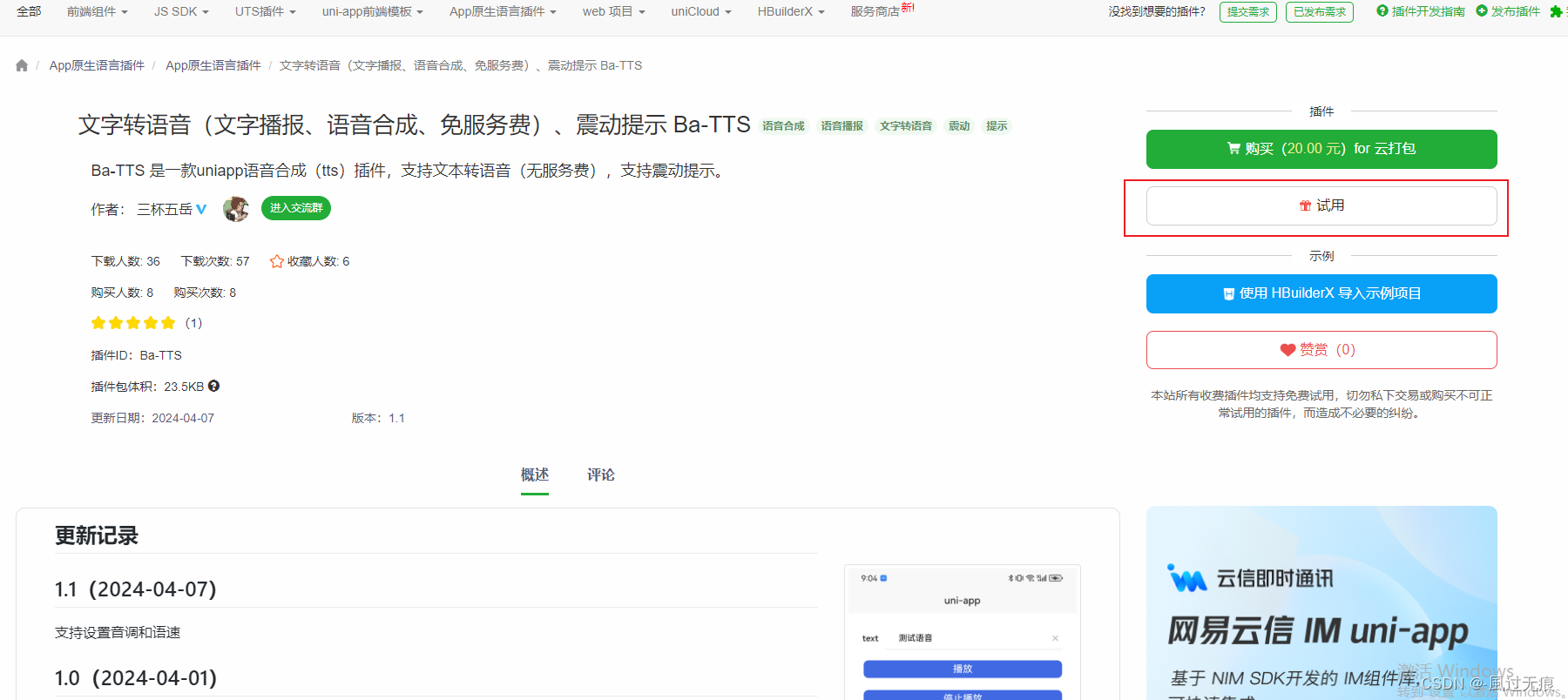Click the 1.1 (2024-04-07) changelog heading
This screenshot has height=700, width=1568.
coord(135,589)
